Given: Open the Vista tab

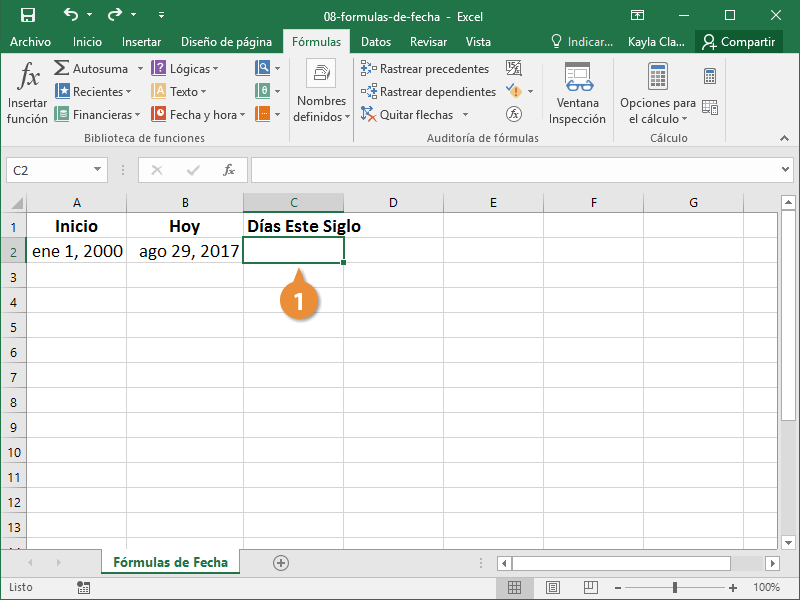Looking at the screenshot, I should coord(478,42).
